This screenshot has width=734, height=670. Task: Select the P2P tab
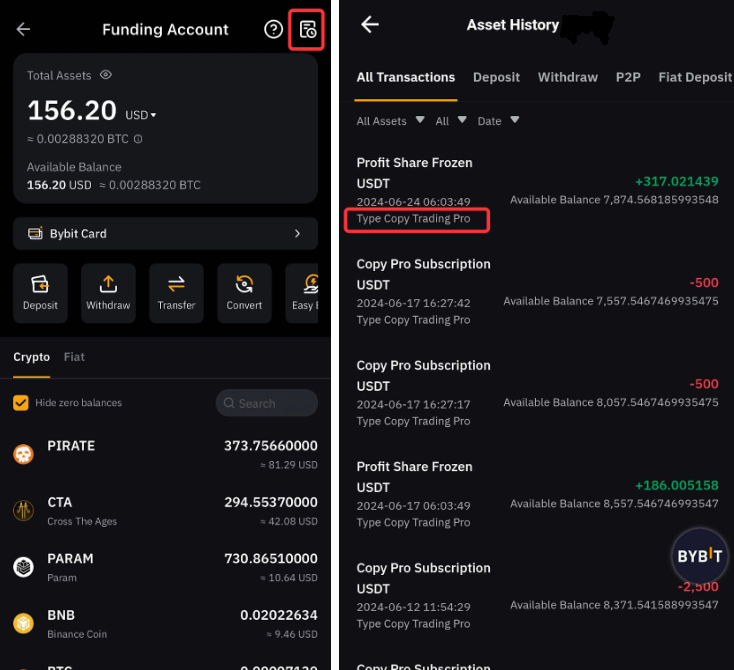pyautogui.click(x=628, y=77)
